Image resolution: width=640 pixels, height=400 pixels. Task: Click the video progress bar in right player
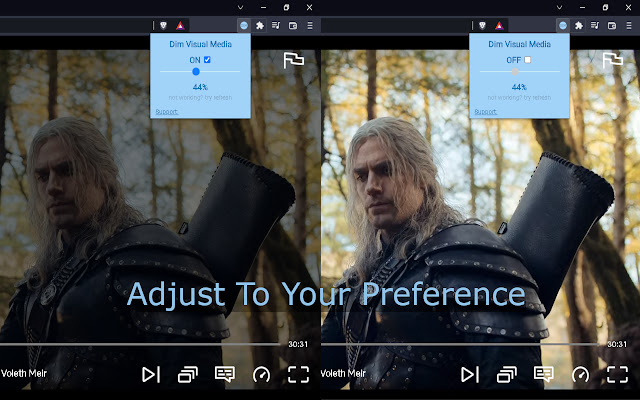[x=460, y=344]
